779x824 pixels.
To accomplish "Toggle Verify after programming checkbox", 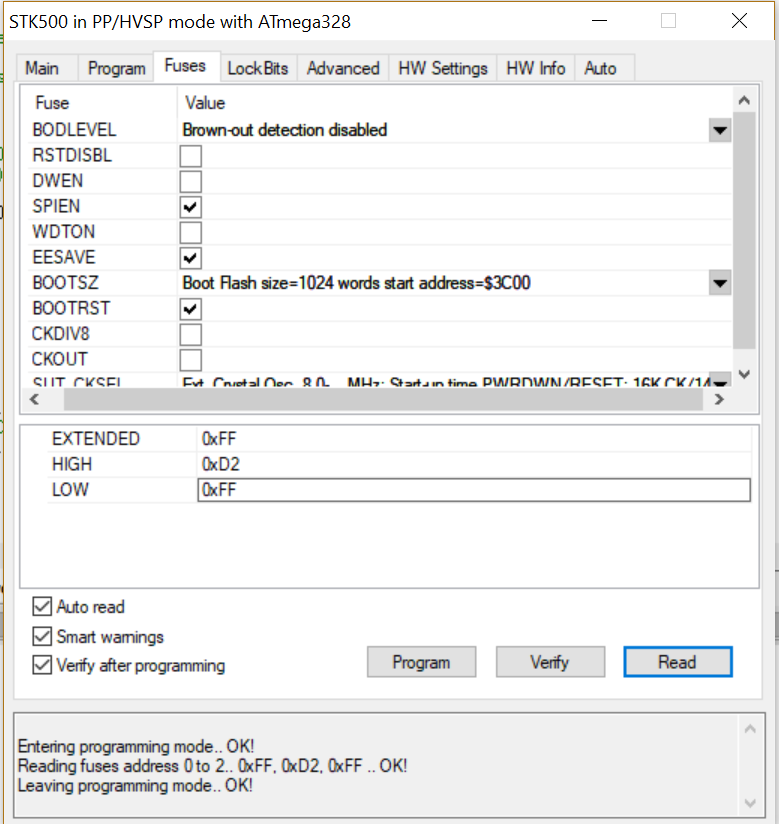I will point(42,665).
